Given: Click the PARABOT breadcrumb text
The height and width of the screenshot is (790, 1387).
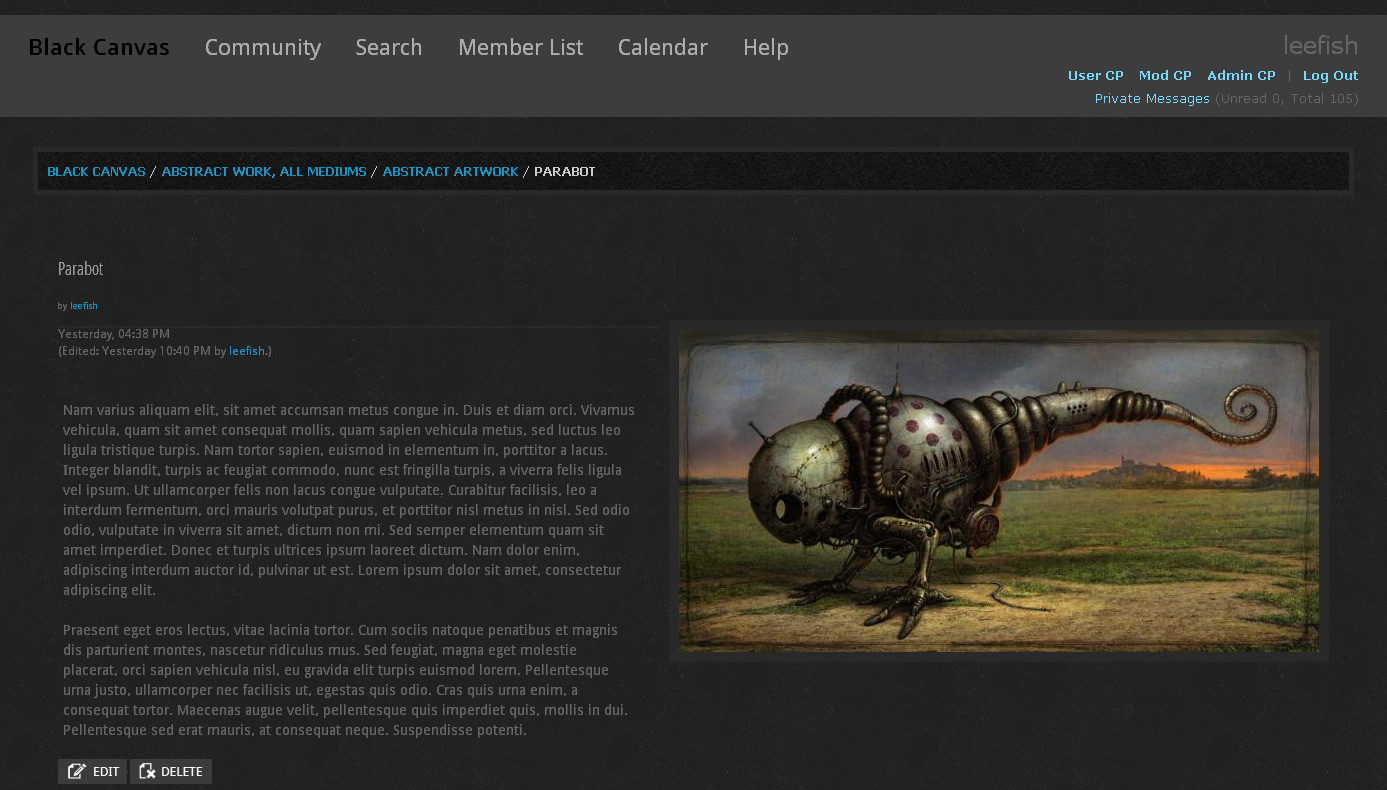Looking at the screenshot, I should [x=565, y=171].
